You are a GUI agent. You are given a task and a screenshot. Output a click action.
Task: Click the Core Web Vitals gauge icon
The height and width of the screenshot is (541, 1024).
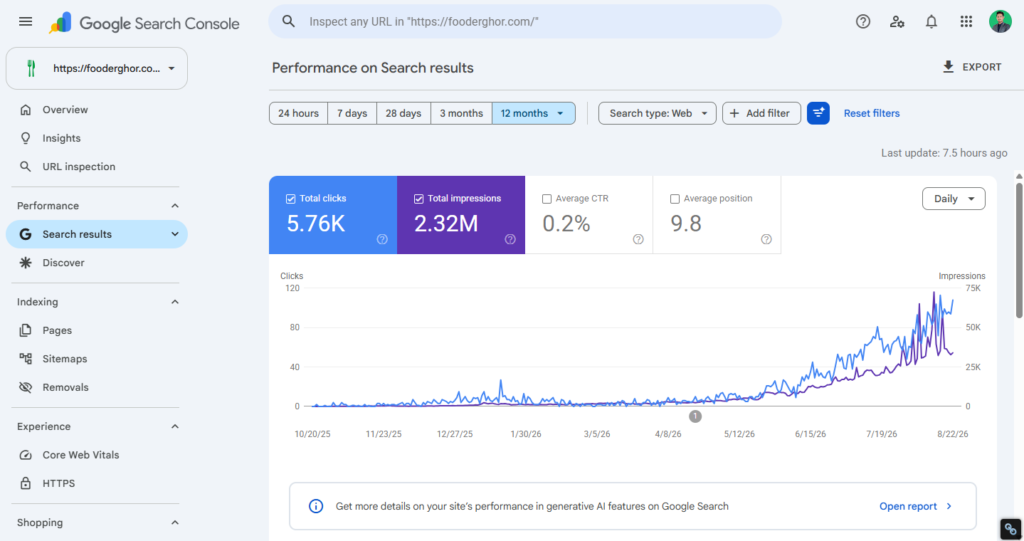coord(25,455)
